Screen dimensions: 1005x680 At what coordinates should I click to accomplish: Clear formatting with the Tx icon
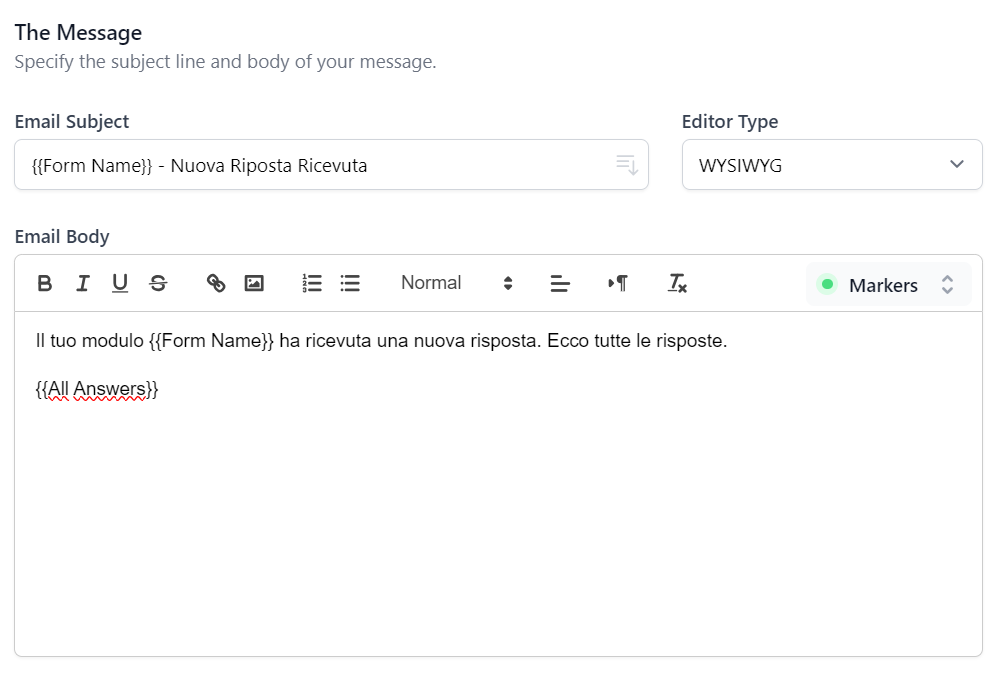tap(677, 284)
